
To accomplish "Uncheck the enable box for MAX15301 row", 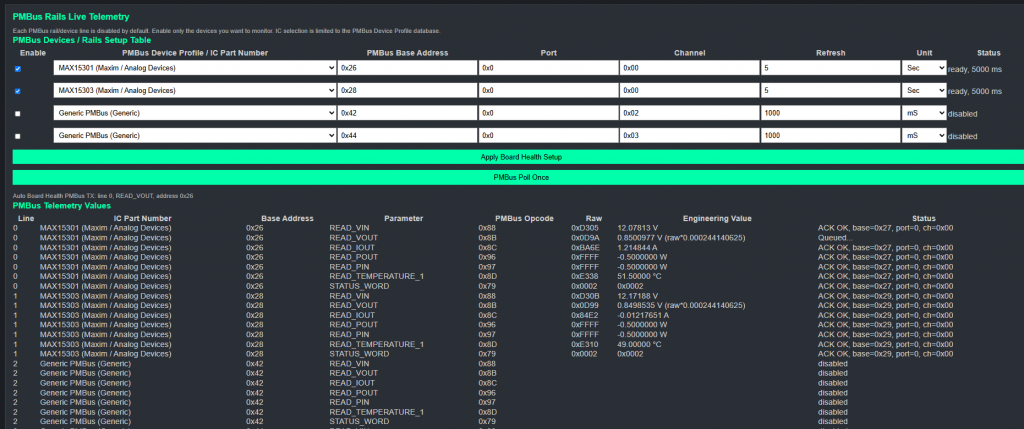I will coord(18,69).
